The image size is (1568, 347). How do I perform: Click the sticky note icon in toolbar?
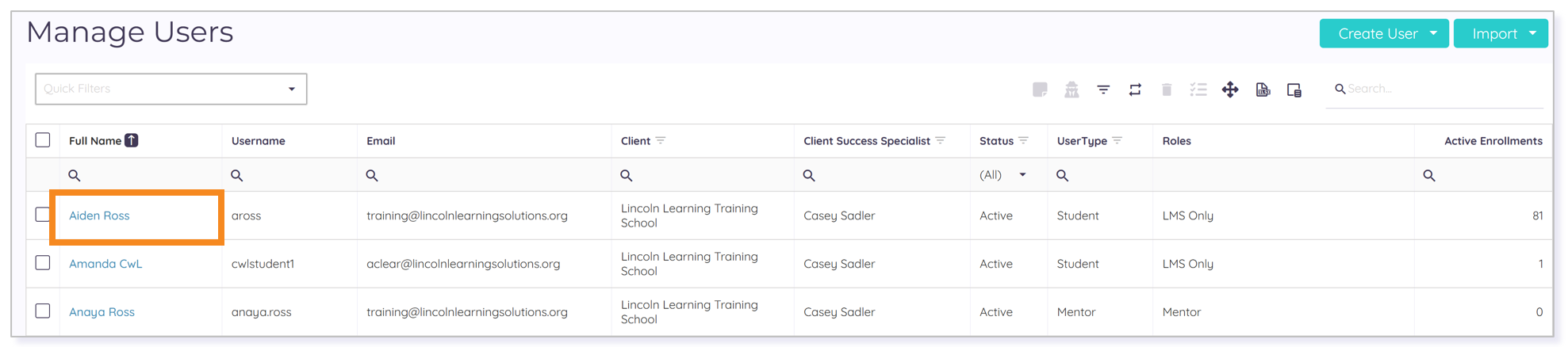[1040, 90]
